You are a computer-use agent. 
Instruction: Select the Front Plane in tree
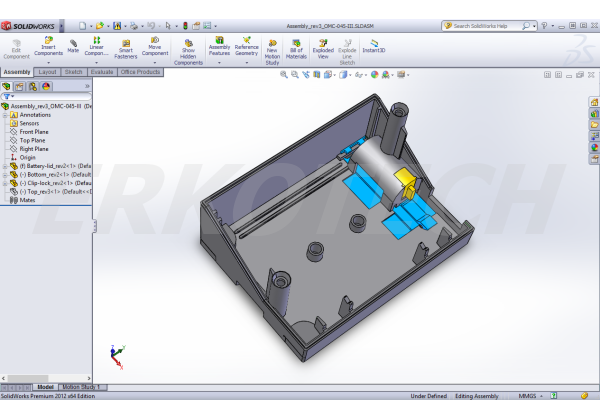(33, 131)
